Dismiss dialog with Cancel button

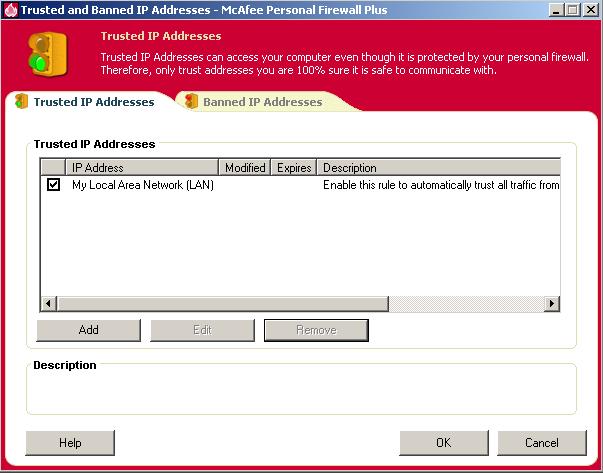[x=542, y=443]
